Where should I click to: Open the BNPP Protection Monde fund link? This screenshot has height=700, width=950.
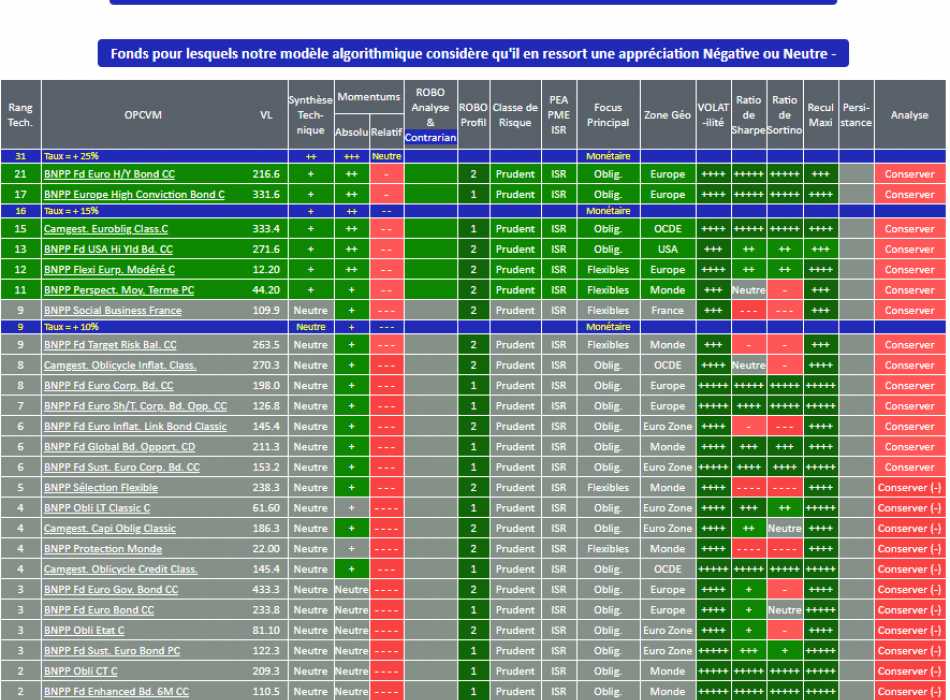coord(102,549)
